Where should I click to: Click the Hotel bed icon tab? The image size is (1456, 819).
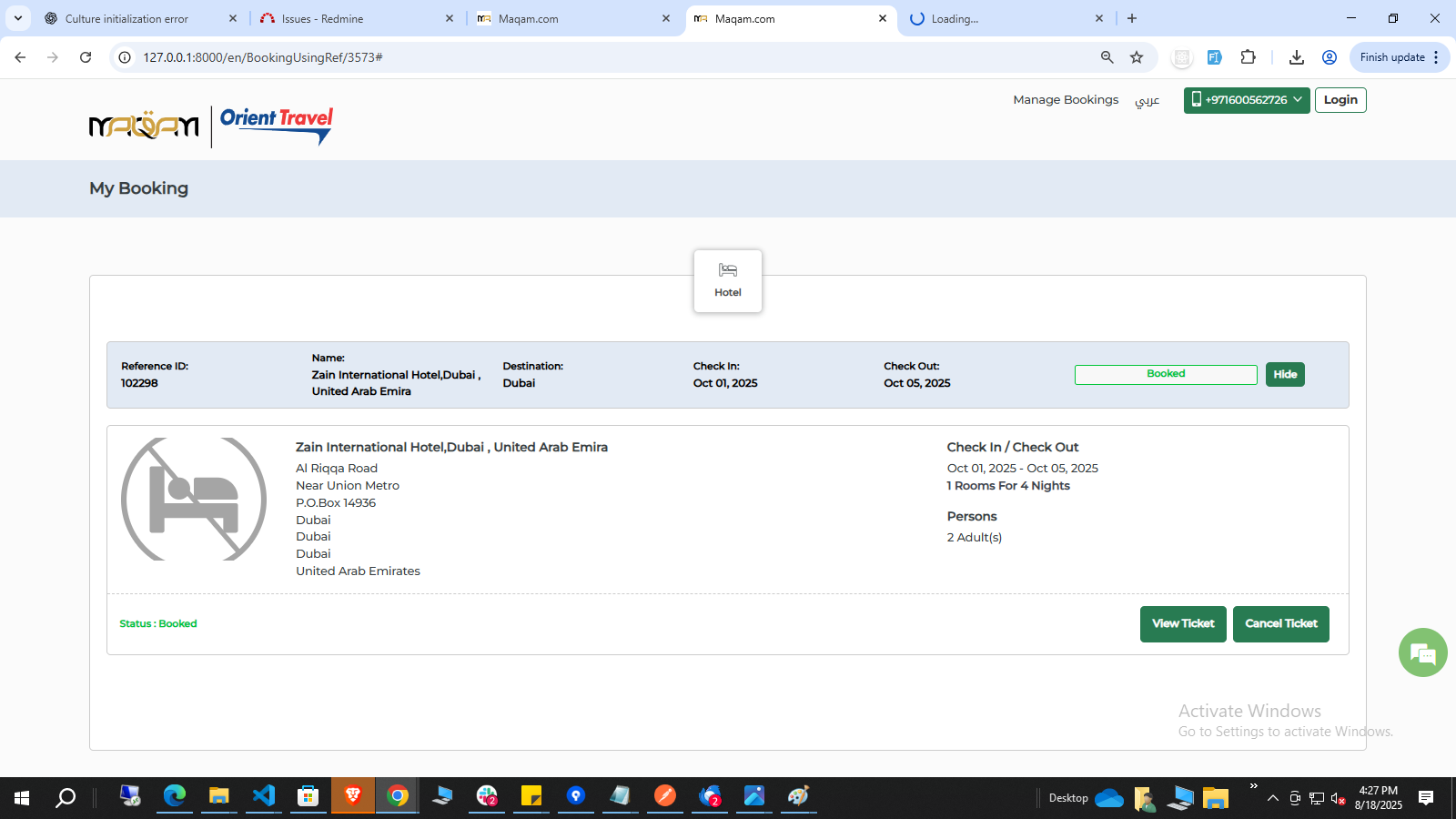pos(728,280)
